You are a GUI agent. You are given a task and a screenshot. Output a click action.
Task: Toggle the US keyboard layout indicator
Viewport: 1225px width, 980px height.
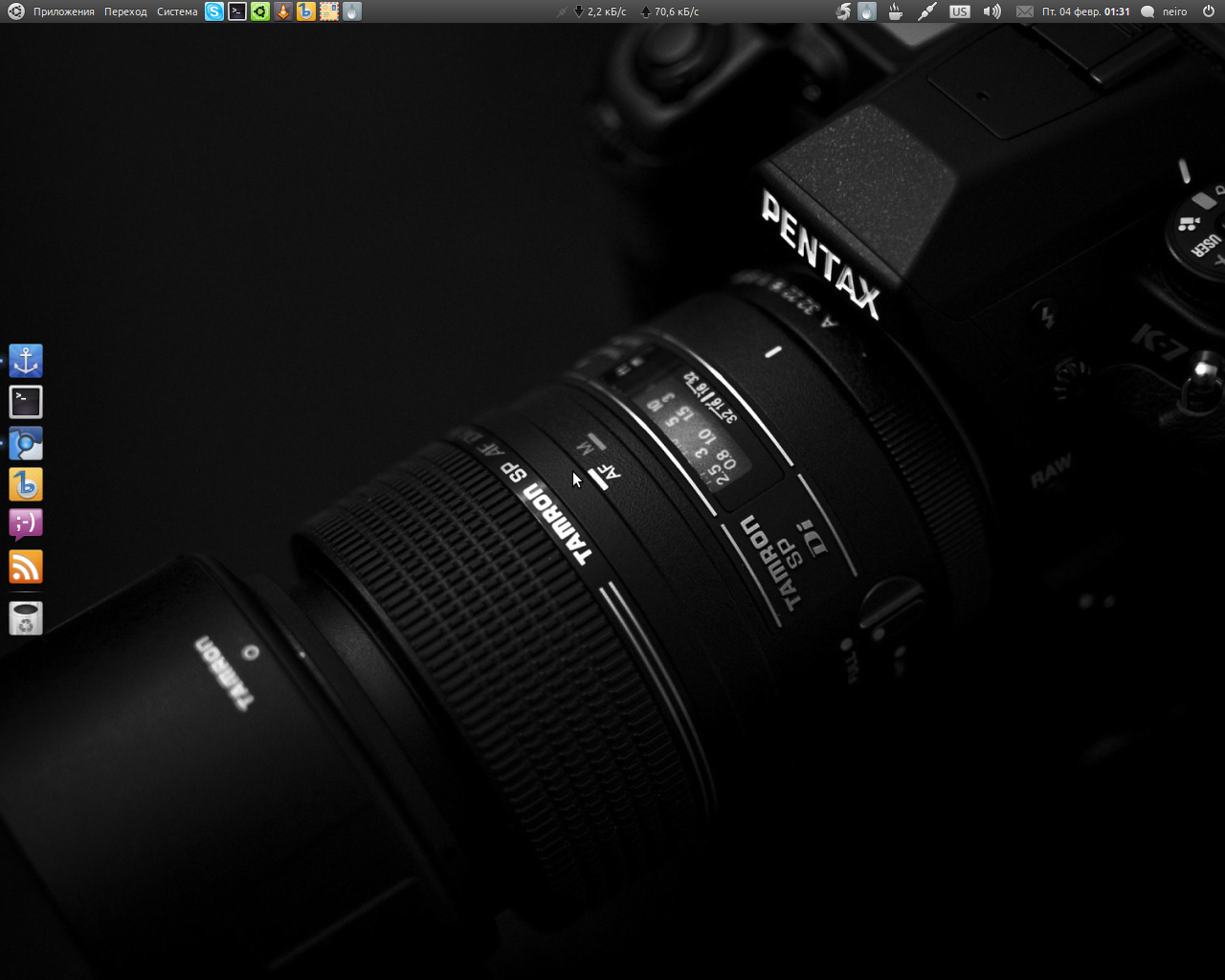pyautogui.click(x=959, y=11)
